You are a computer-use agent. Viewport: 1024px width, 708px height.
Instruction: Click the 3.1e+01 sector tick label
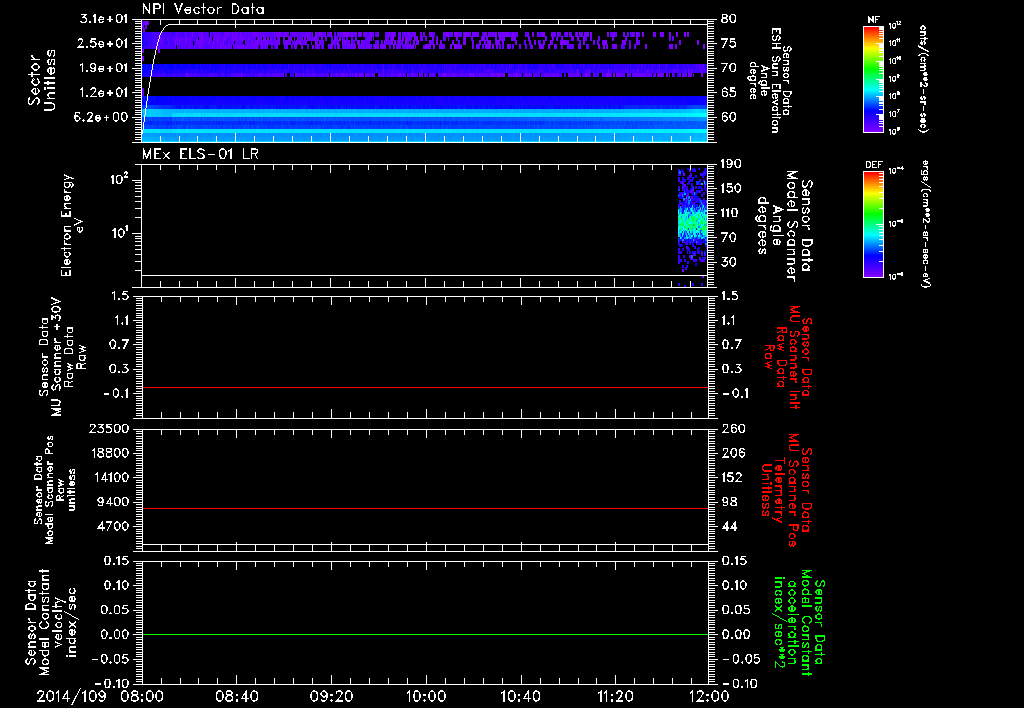click(x=104, y=19)
